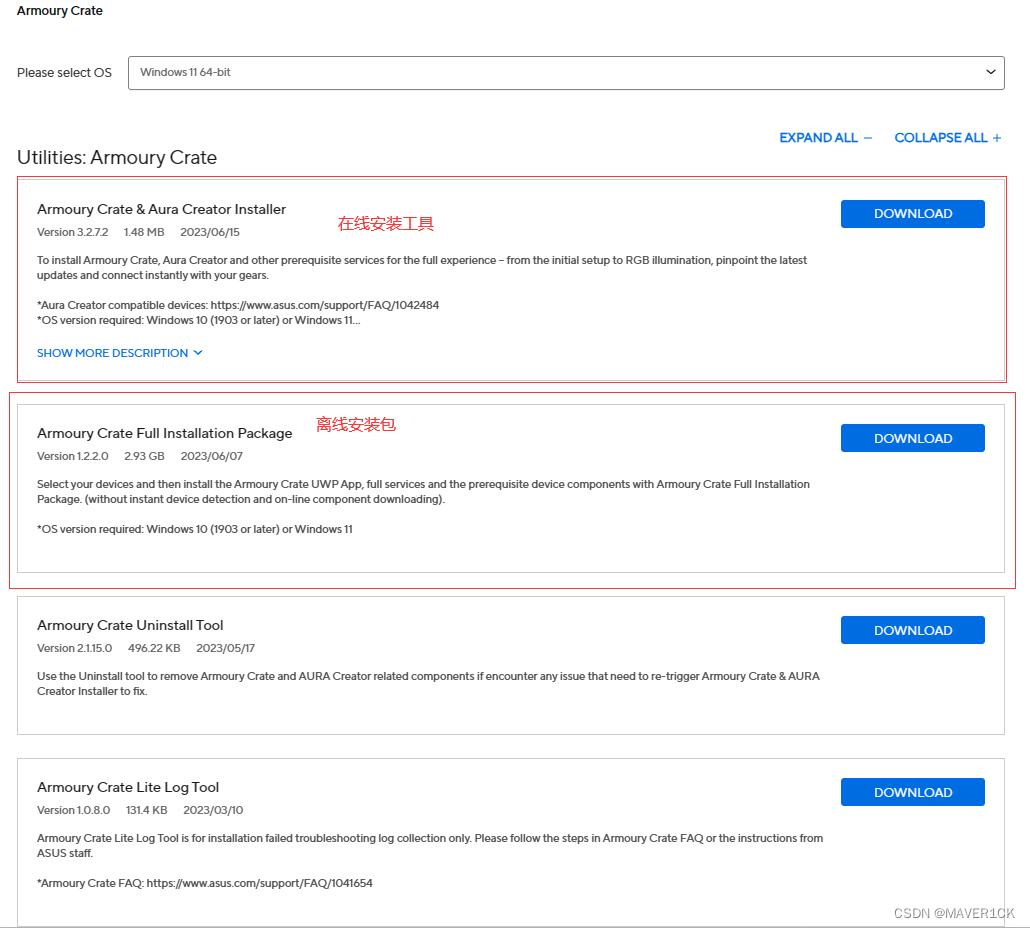1030x928 pixels.
Task: Click 'Utilities: Armoury Crate' section heading
Action: (117, 158)
